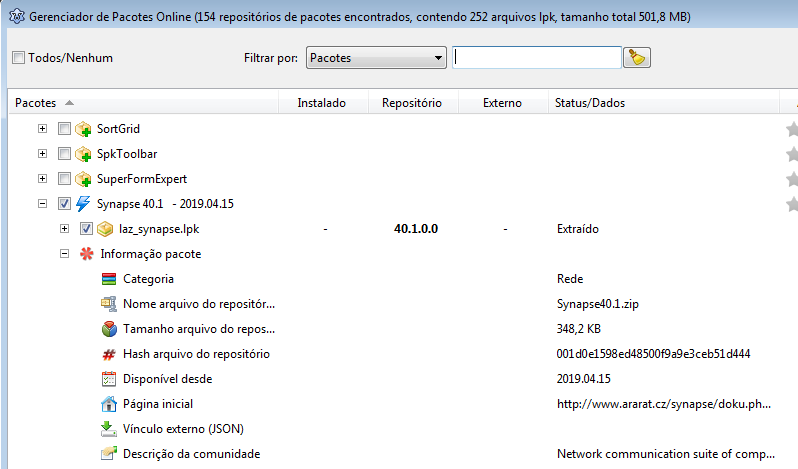Toggle the Todos/Nenhum checkbox
Image resolution: width=798 pixels, height=469 pixels.
coord(18,57)
